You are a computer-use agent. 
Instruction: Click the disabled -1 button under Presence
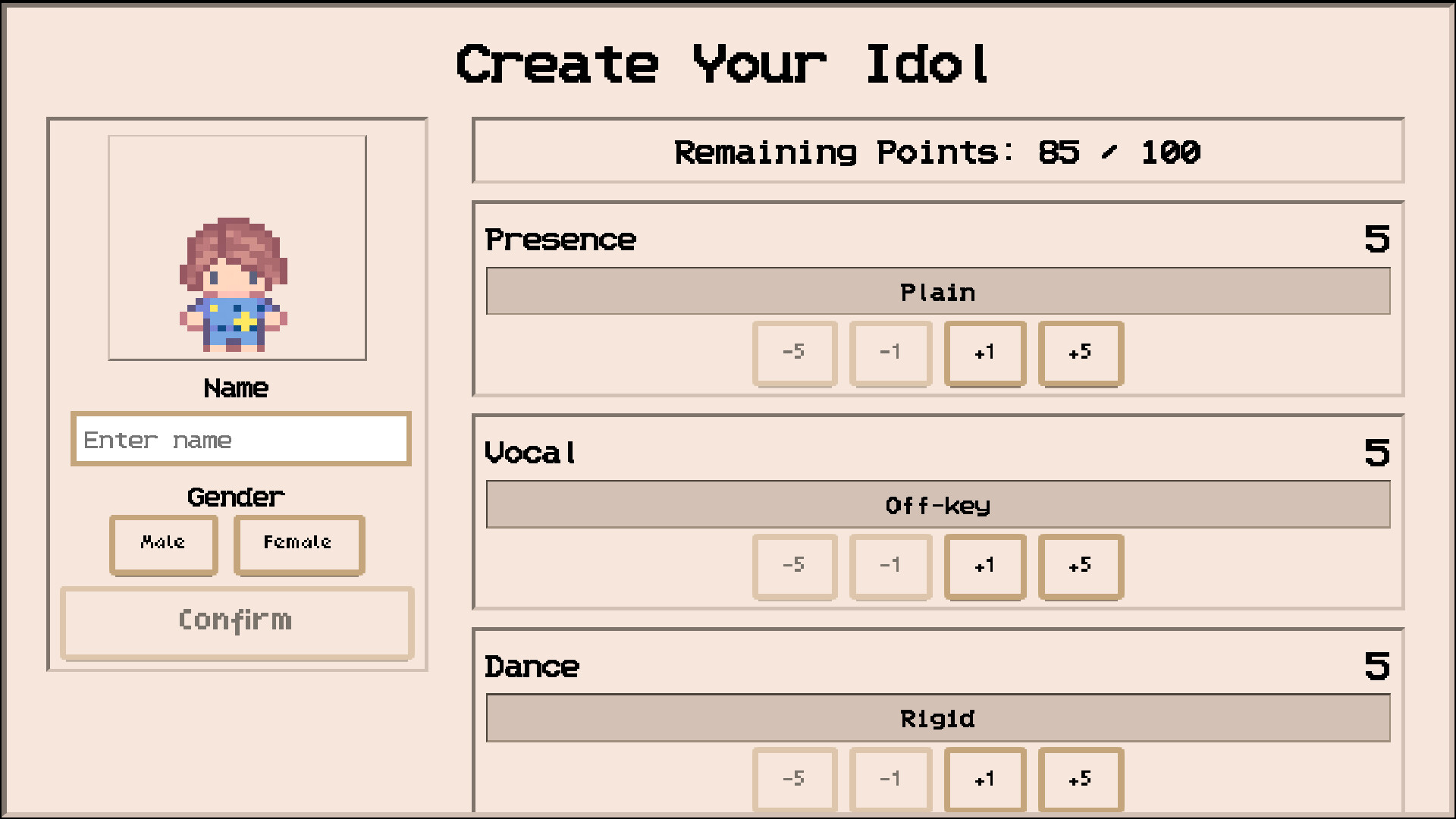pos(890,352)
